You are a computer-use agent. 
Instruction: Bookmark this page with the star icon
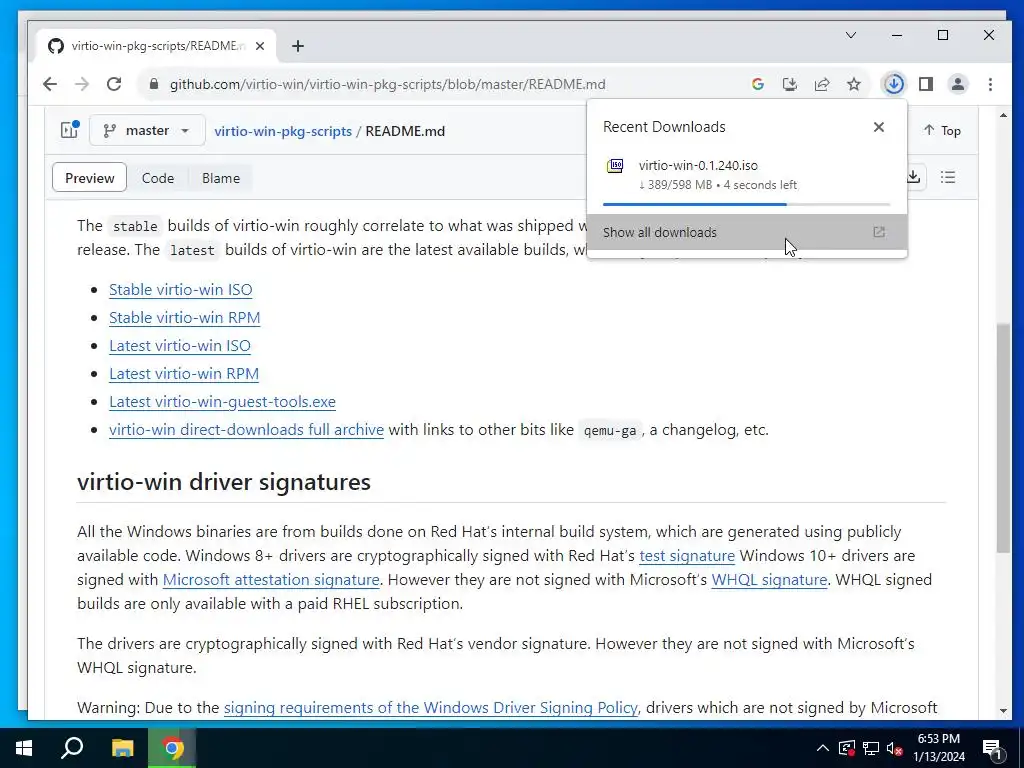tap(854, 84)
